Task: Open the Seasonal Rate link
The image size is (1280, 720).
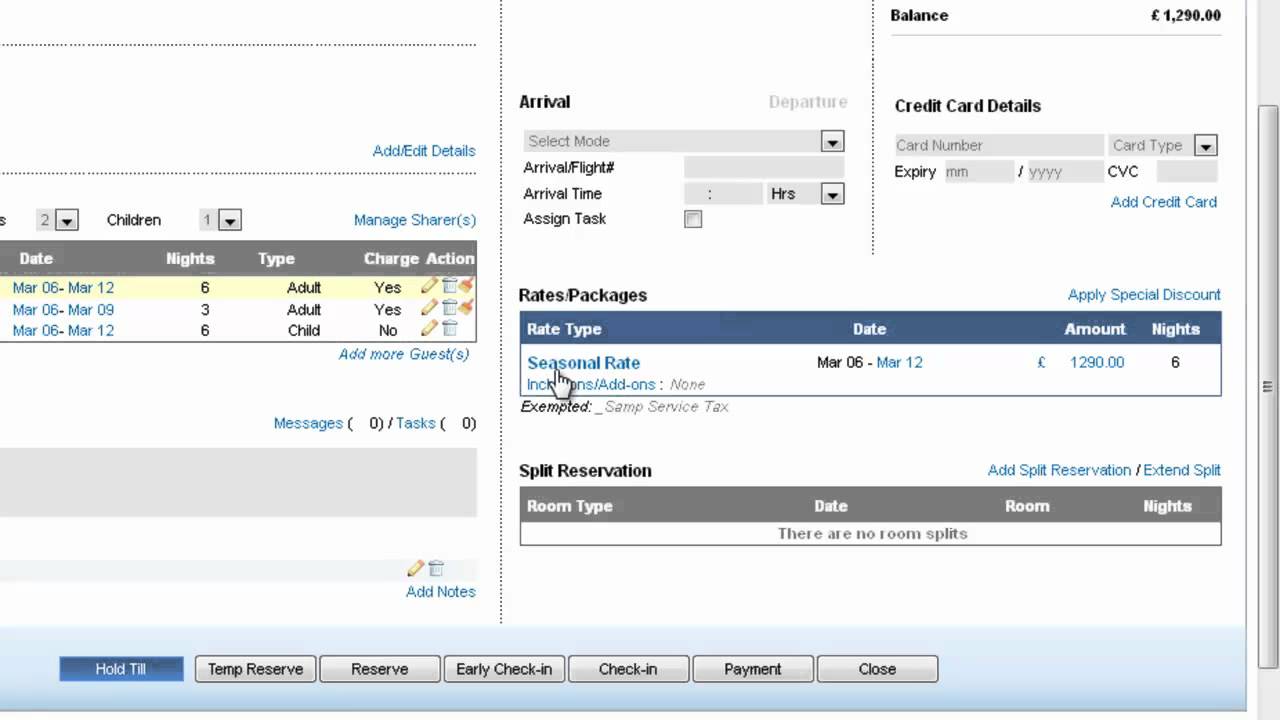Action: [x=584, y=363]
